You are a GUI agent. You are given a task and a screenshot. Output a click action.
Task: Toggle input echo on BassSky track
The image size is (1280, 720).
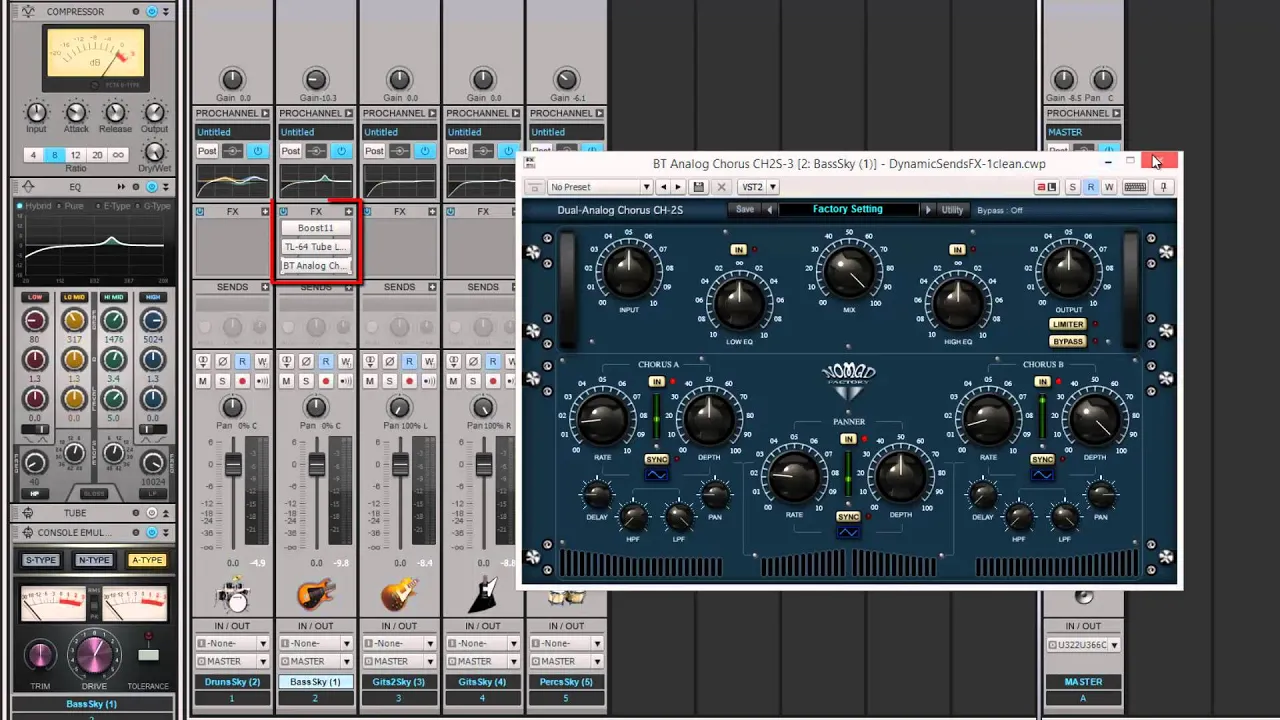tap(346, 381)
